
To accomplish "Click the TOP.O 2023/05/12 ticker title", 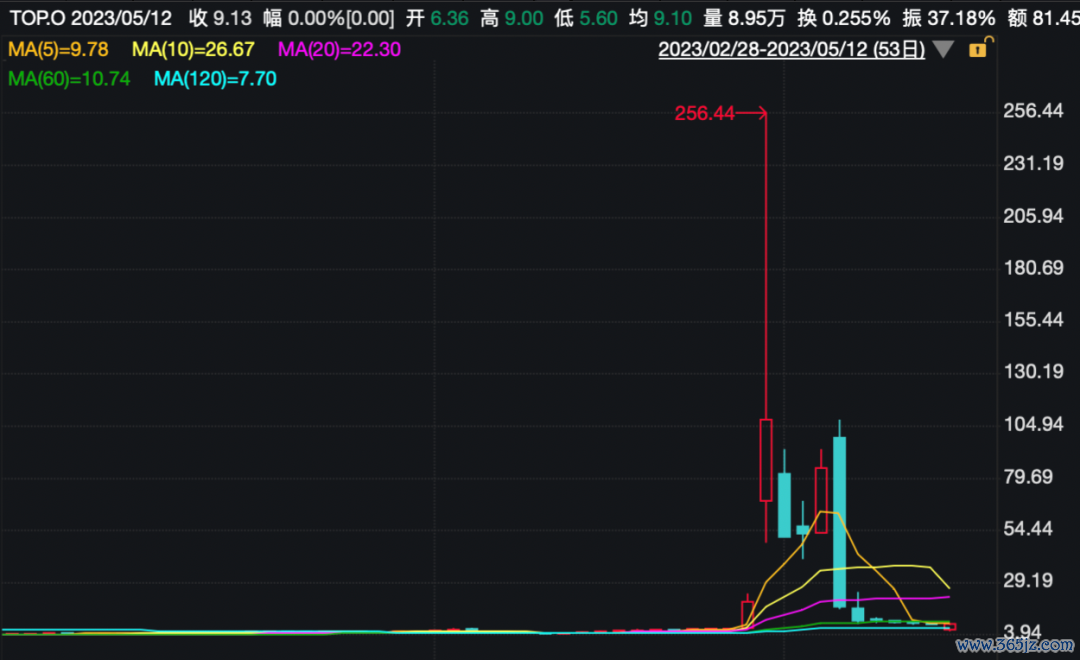I will 90,18.
